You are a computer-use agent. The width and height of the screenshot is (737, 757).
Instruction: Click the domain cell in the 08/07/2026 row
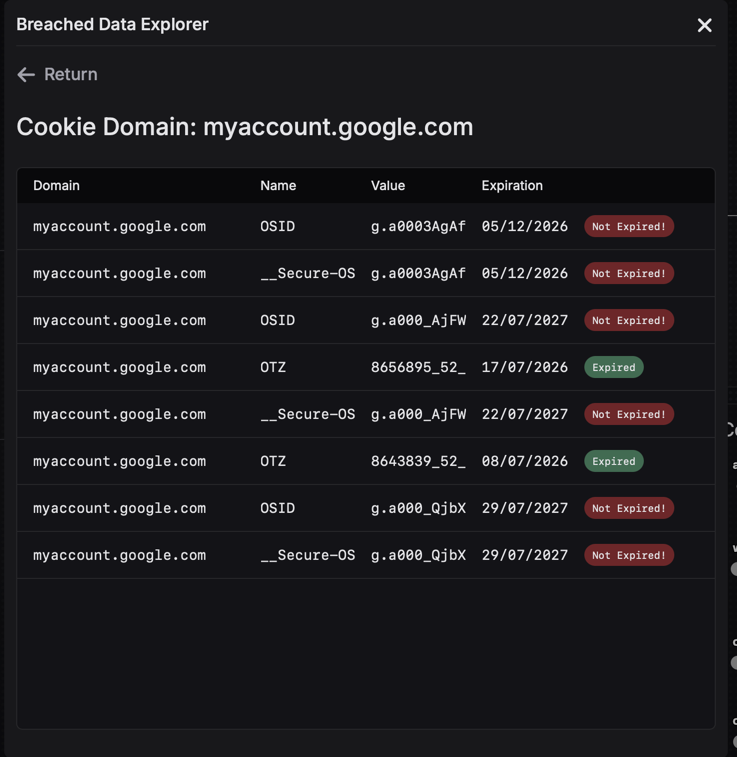[x=120, y=461]
